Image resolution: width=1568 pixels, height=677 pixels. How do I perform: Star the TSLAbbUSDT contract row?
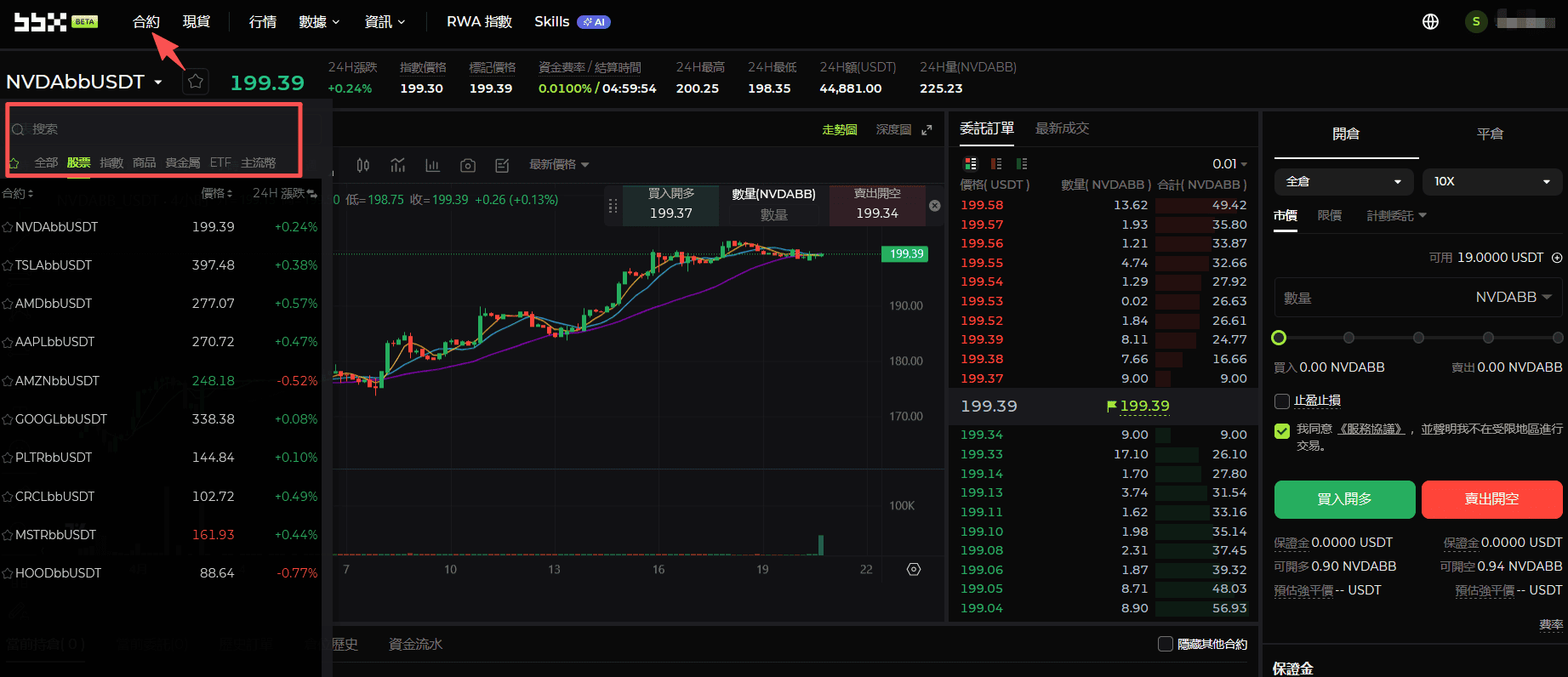[x=7, y=265]
